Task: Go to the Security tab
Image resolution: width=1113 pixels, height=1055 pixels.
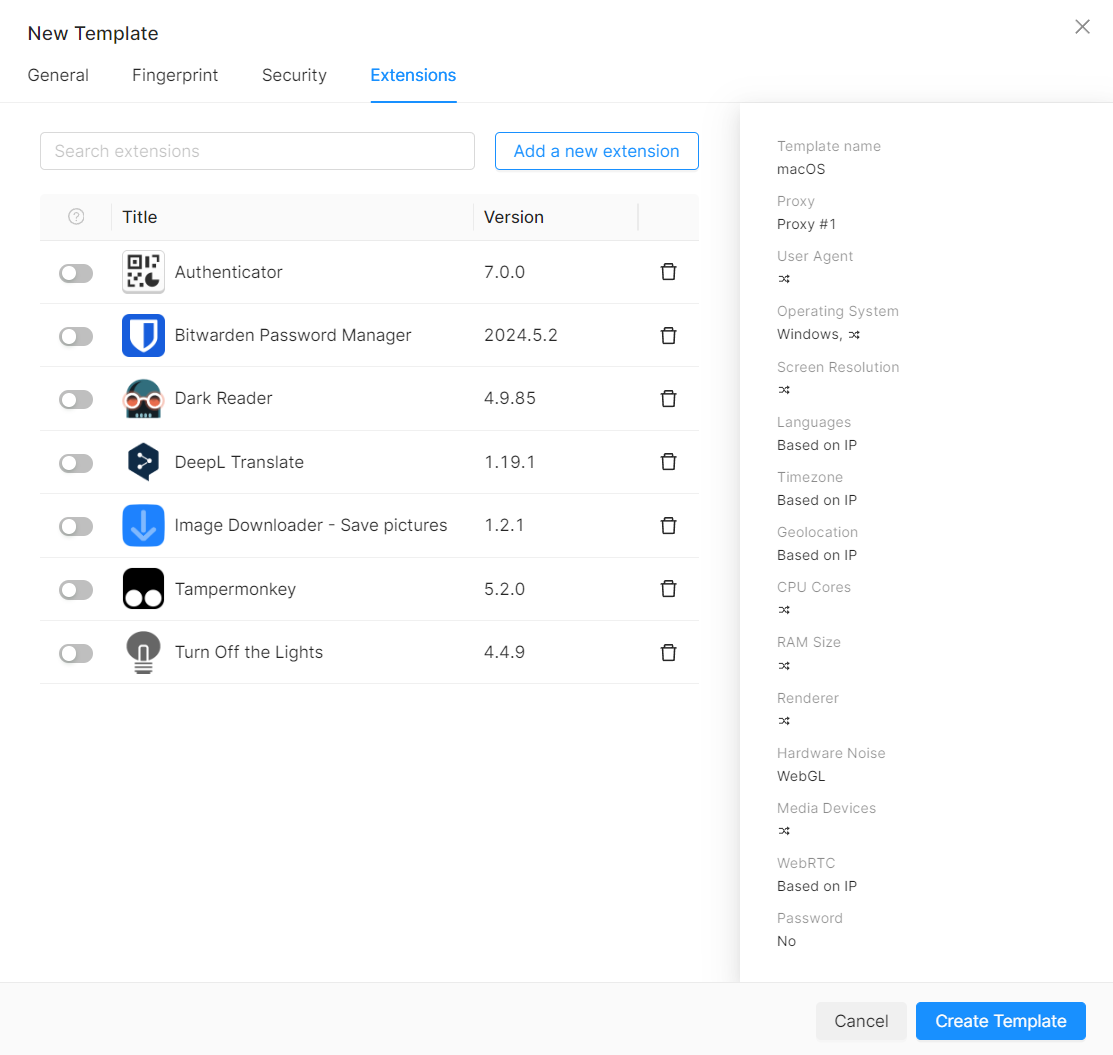Action: click(x=294, y=75)
